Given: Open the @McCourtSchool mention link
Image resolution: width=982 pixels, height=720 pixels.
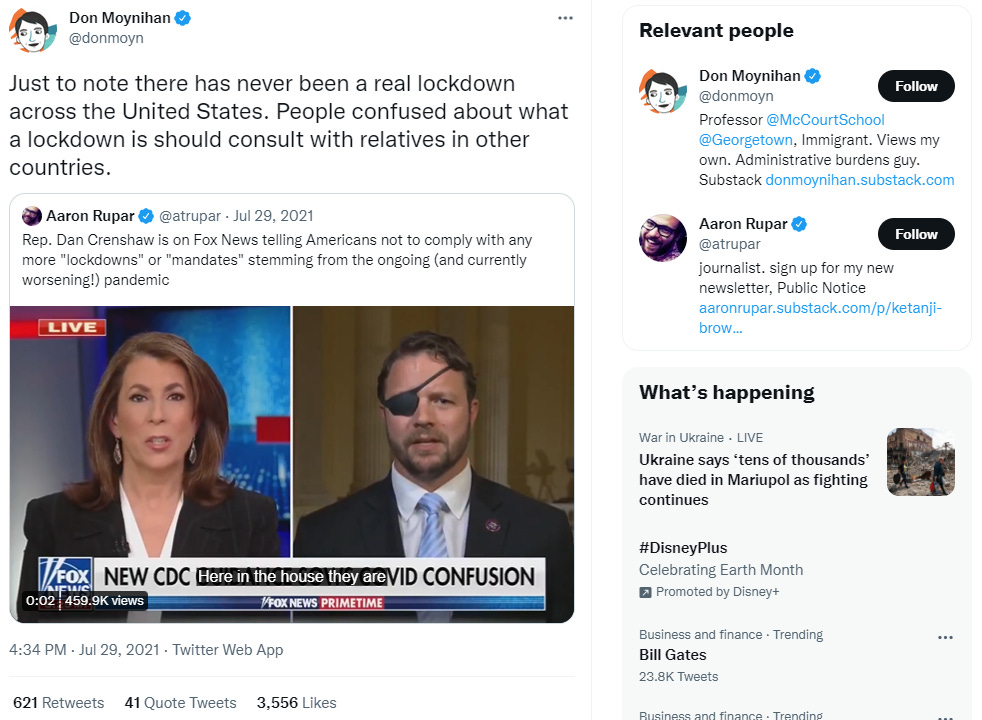Looking at the screenshot, I should (x=825, y=120).
